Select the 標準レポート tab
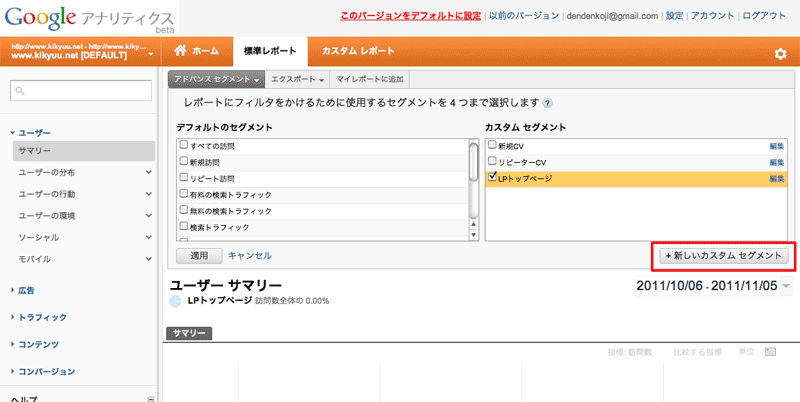800x402 pixels. click(x=269, y=51)
